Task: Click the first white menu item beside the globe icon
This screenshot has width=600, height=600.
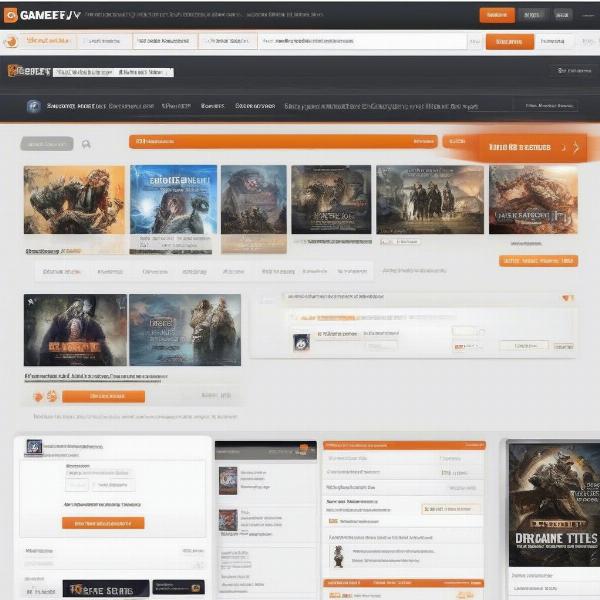Action: coord(76,106)
